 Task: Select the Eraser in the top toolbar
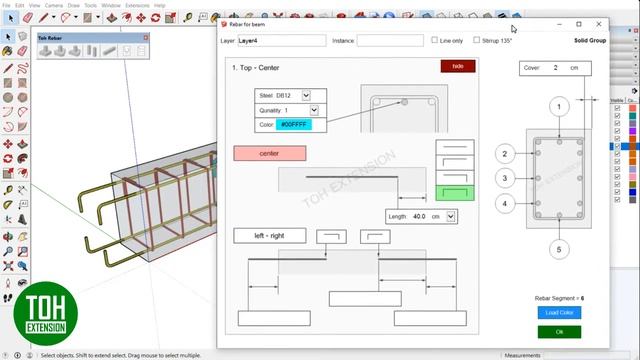coord(28,18)
